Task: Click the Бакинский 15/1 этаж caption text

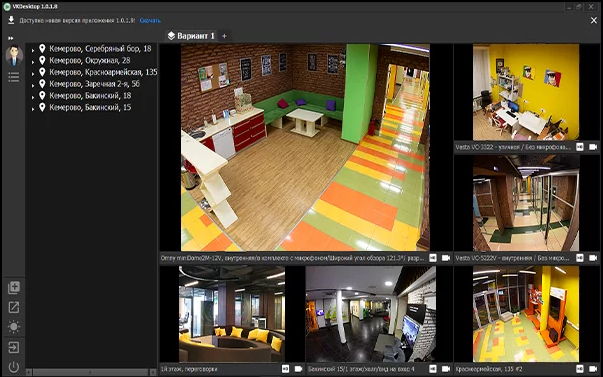Action: [361, 369]
